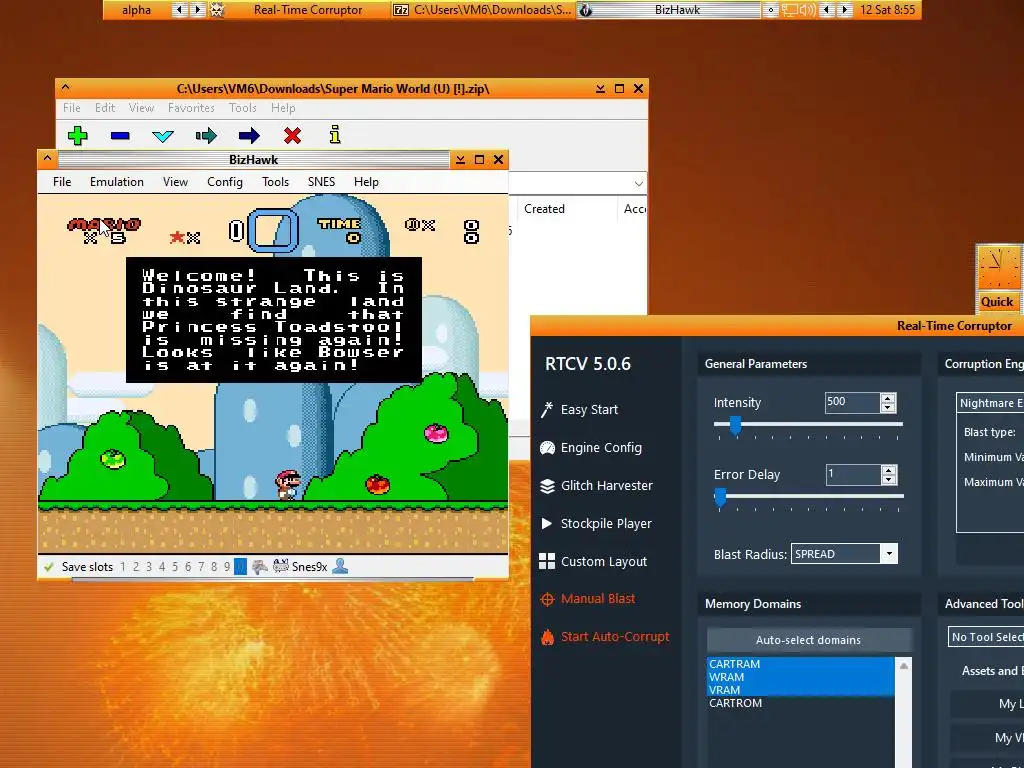Click the teal Copy arrow icon in 7-Zip
Image resolution: width=1024 pixels, height=768 pixels.
(x=206, y=135)
